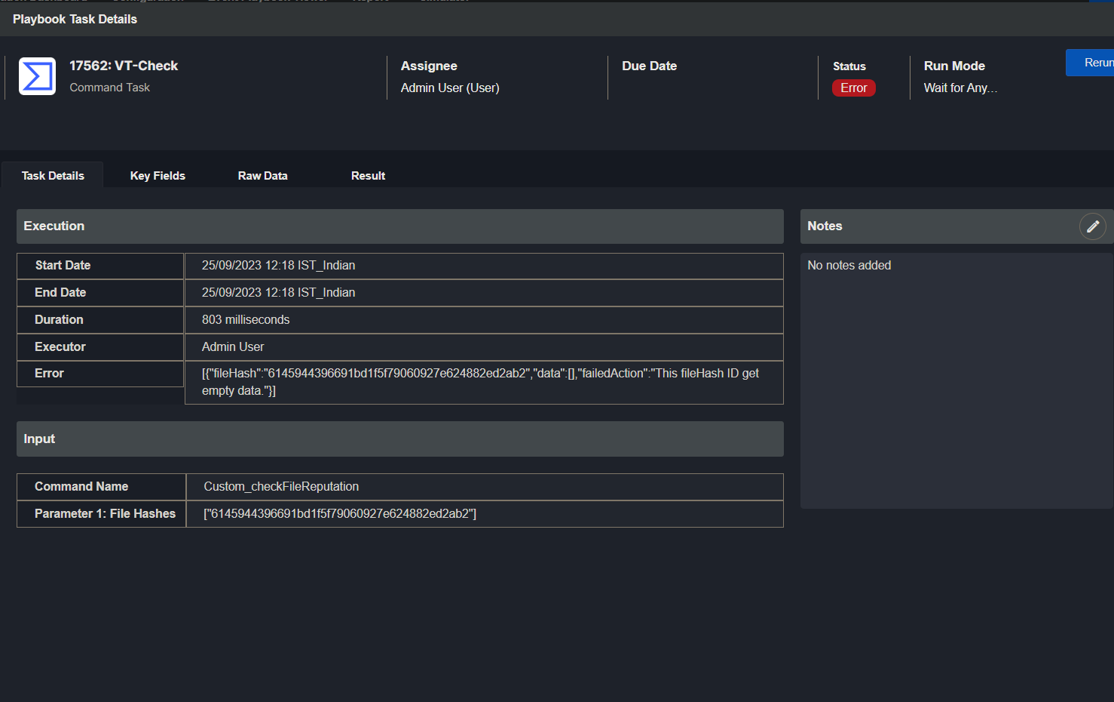Select the task title 17562: VT-Check
Viewport: 1114px width, 702px height.
(124, 65)
